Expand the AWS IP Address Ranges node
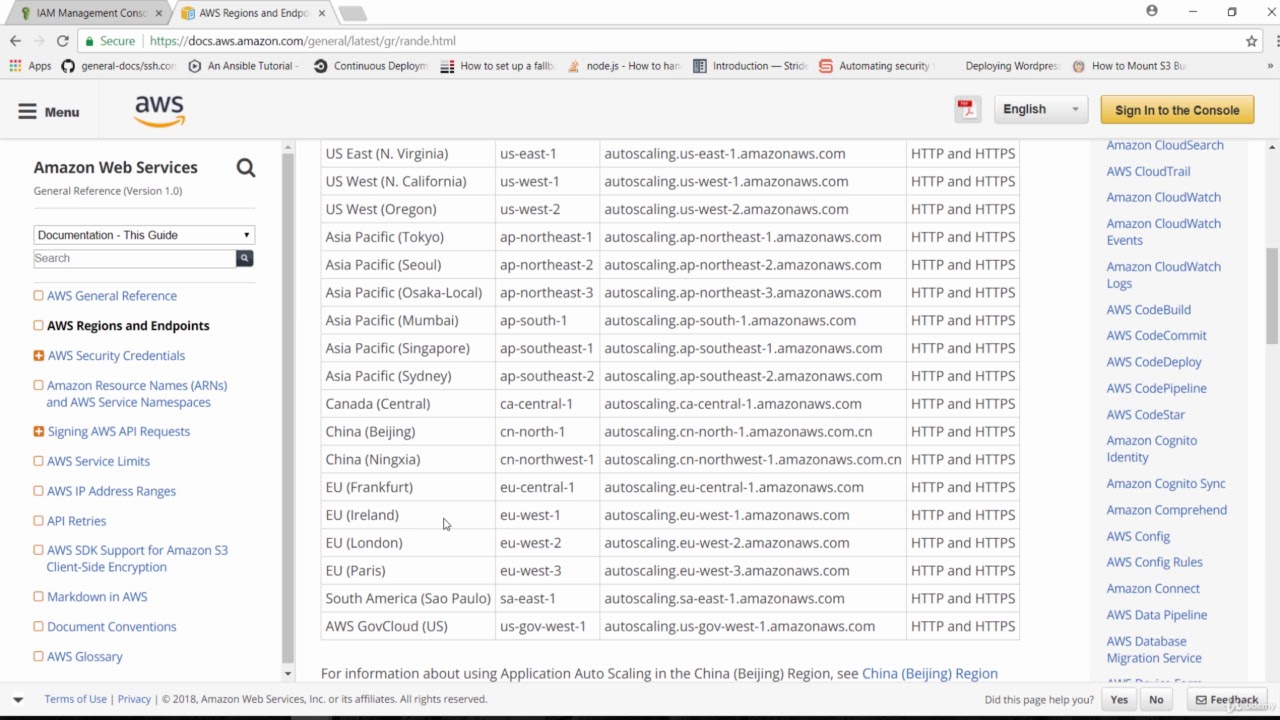This screenshot has width=1280, height=720. click(38, 491)
